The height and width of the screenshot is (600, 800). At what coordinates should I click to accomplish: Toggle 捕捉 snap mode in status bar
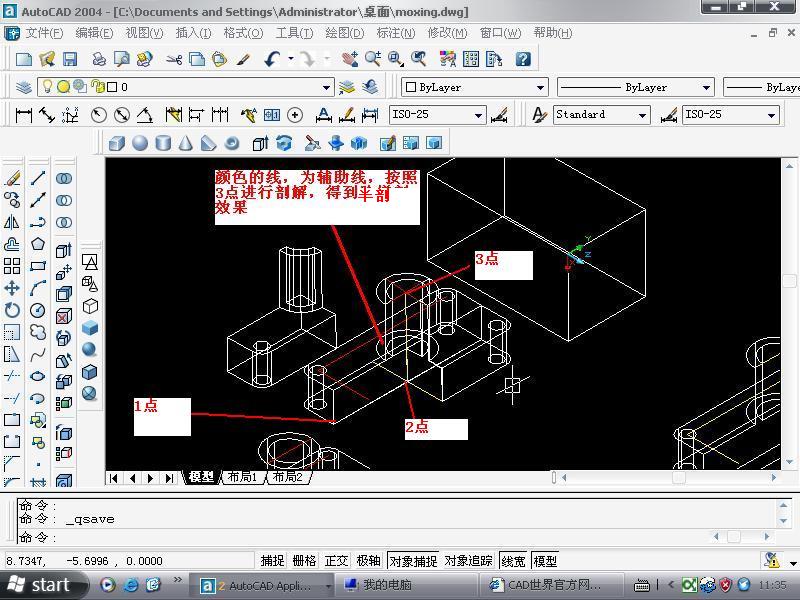coord(272,561)
